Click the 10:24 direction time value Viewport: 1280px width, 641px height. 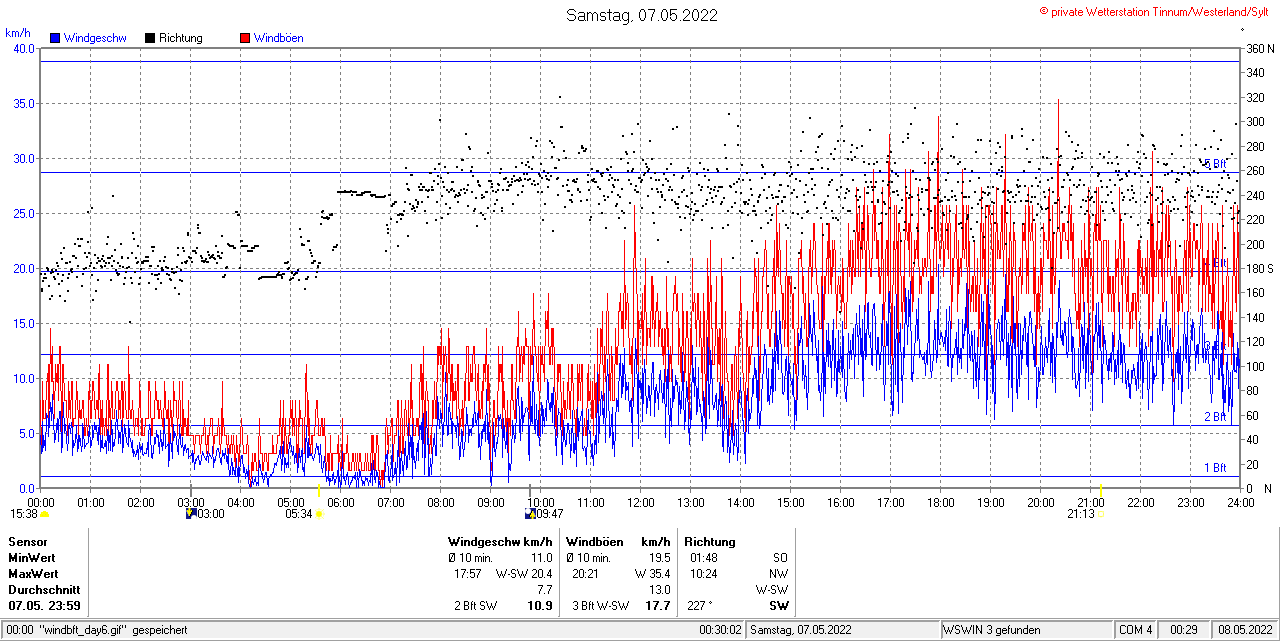click(704, 574)
